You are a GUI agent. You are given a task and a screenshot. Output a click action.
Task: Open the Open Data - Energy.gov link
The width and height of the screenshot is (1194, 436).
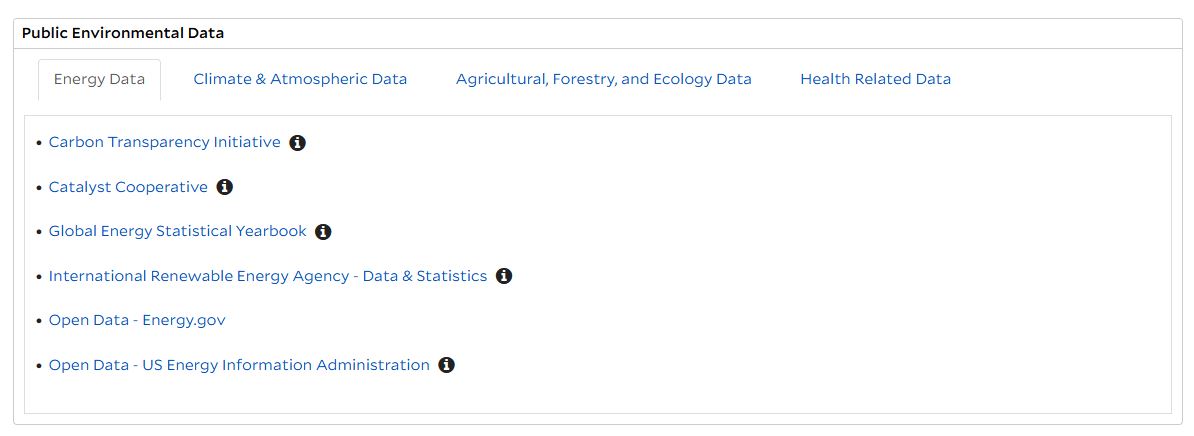point(137,320)
